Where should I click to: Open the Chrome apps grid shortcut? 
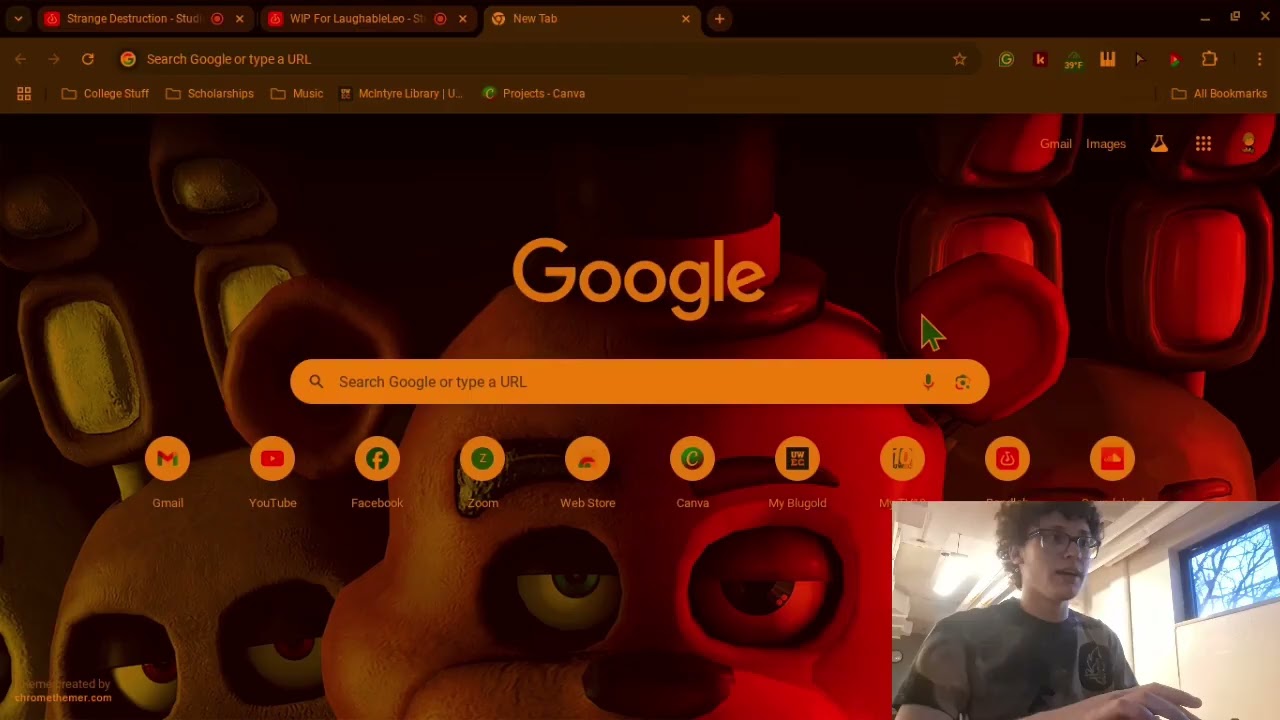click(24, 93)
